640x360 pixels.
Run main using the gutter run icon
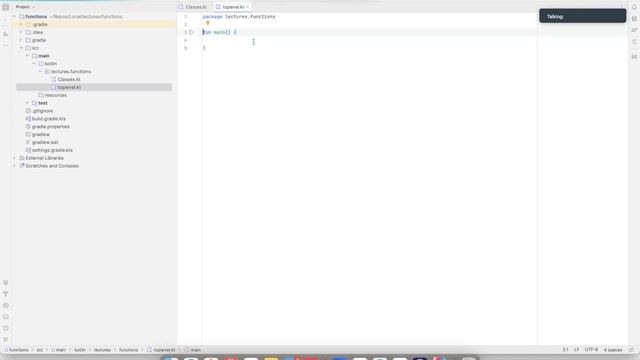[191, 32]
